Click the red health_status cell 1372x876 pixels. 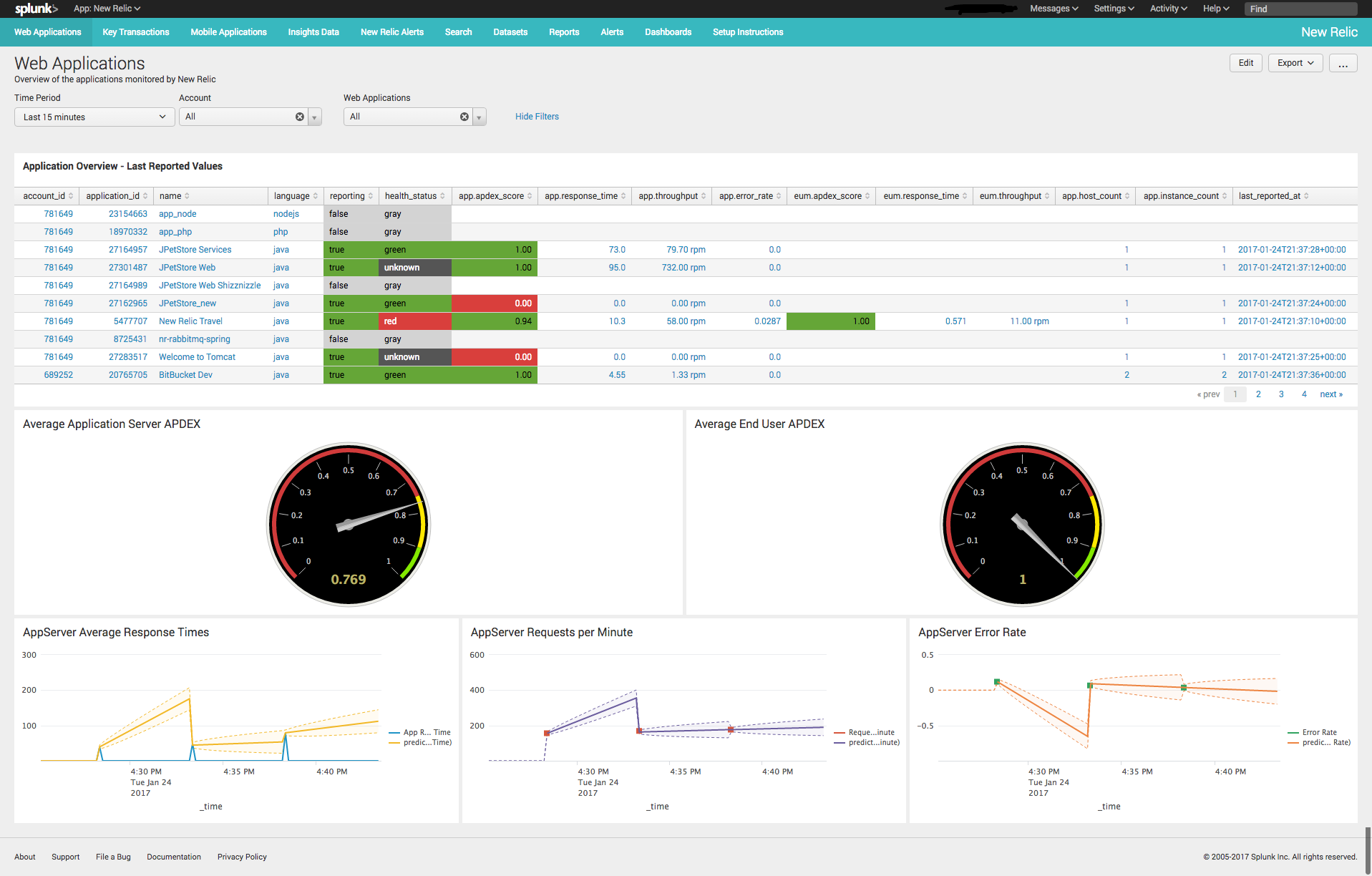click(415, 321)
